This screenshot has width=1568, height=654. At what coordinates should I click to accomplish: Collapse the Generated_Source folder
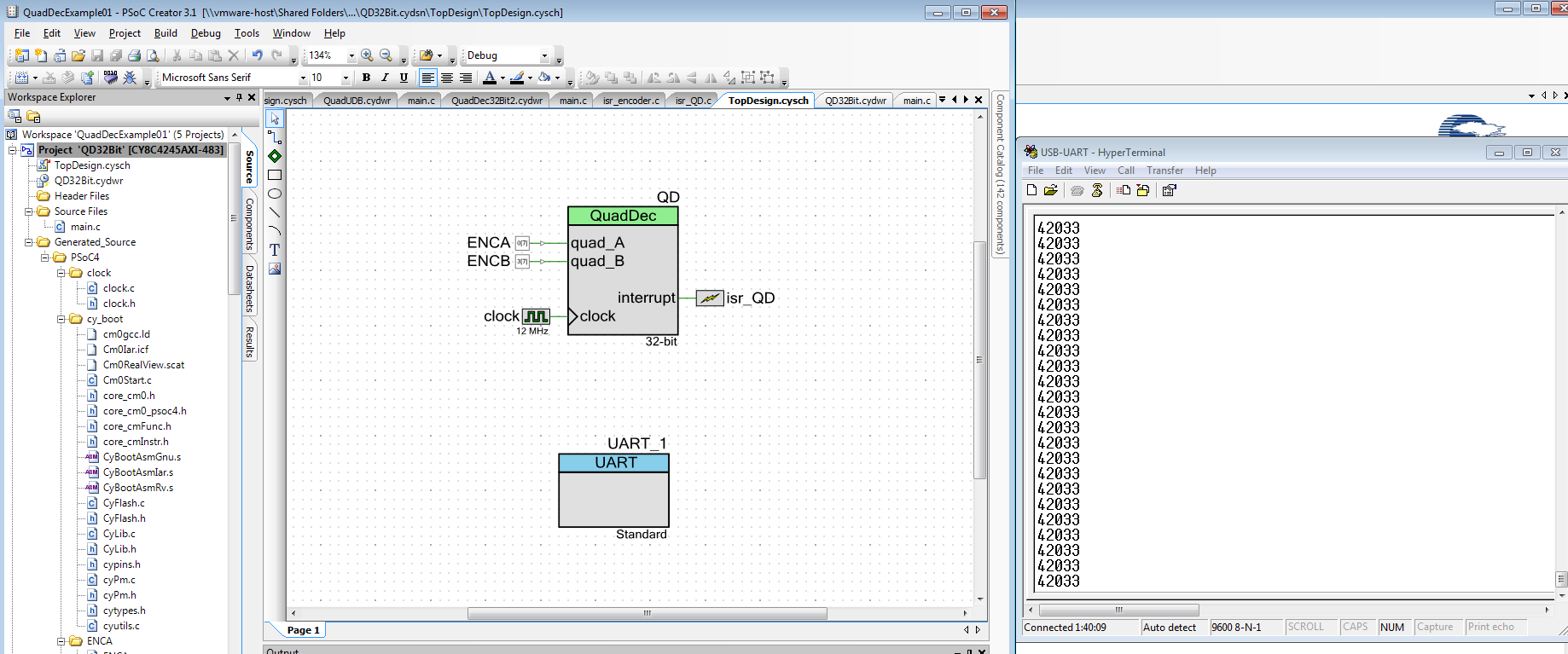28,242
